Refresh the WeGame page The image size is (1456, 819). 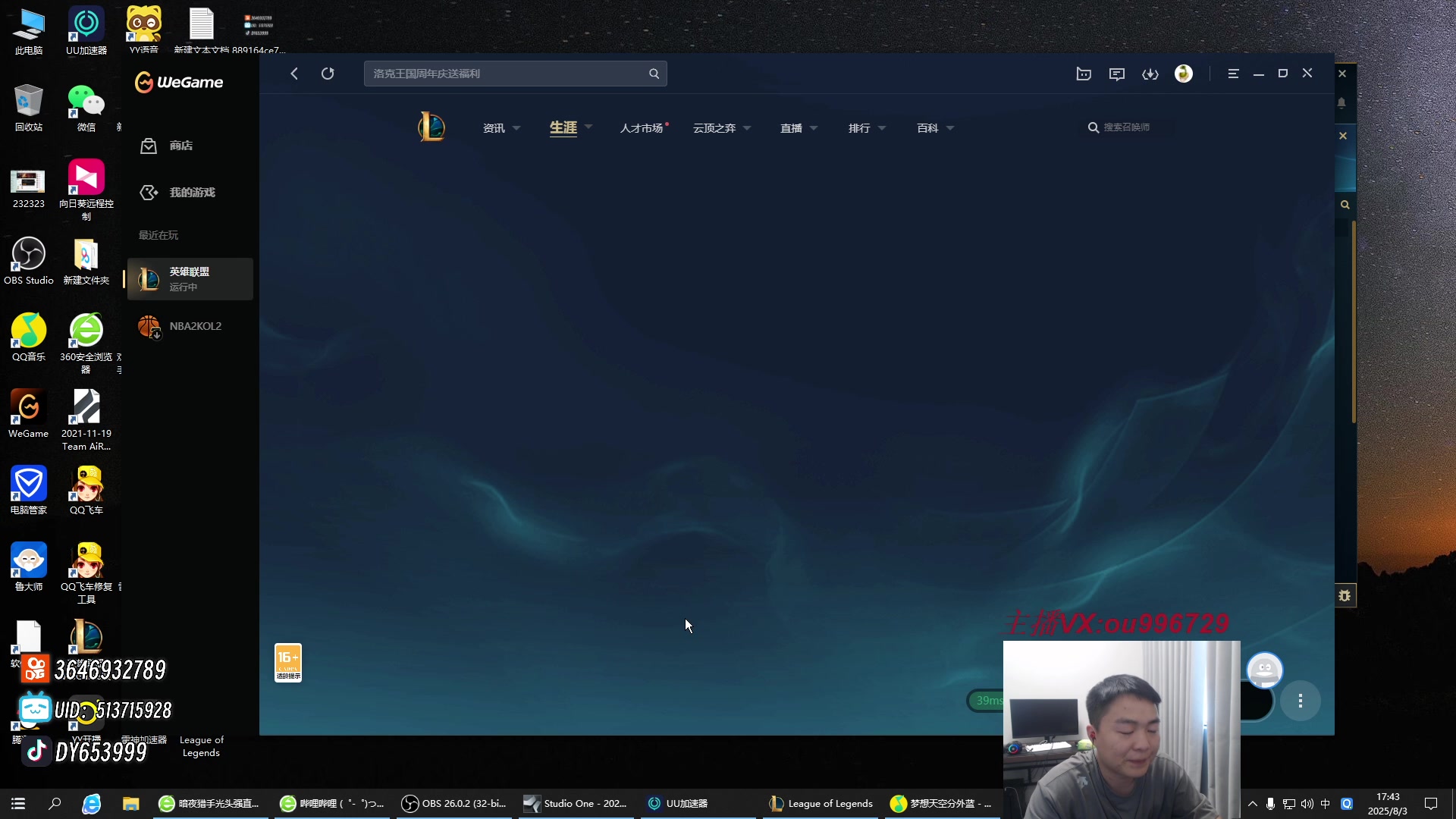pyautogui.click(x=328, y=74)
